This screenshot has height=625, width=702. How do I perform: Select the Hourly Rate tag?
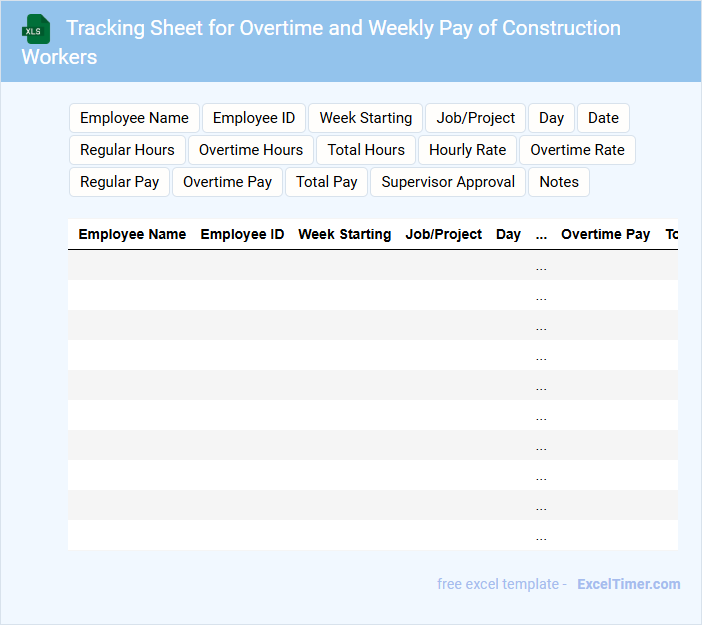467,150
